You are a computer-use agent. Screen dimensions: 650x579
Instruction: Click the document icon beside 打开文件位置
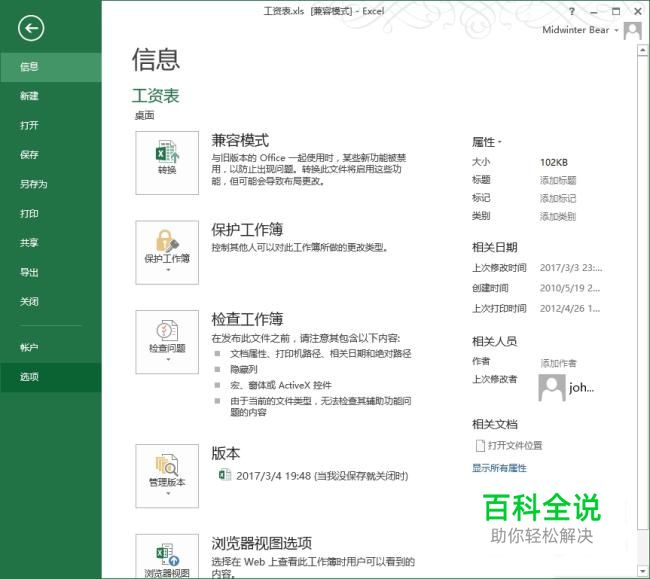point(480,446)
